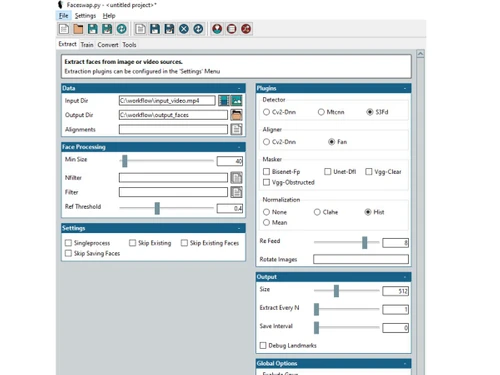Enable Debug Landmarks checkbox
The width and height of the screenshot is (500, 375).
click(x=263, y=345)
